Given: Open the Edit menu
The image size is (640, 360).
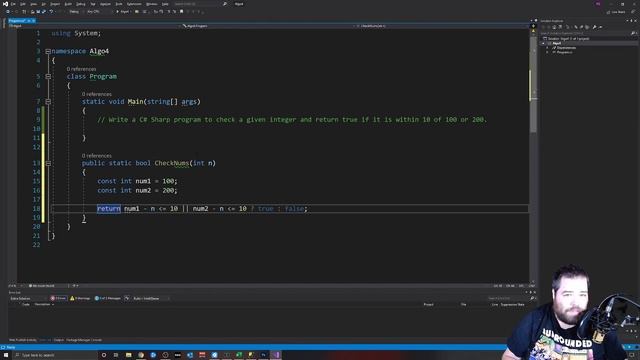Looking at the screenshot, I should pos(23,4).
